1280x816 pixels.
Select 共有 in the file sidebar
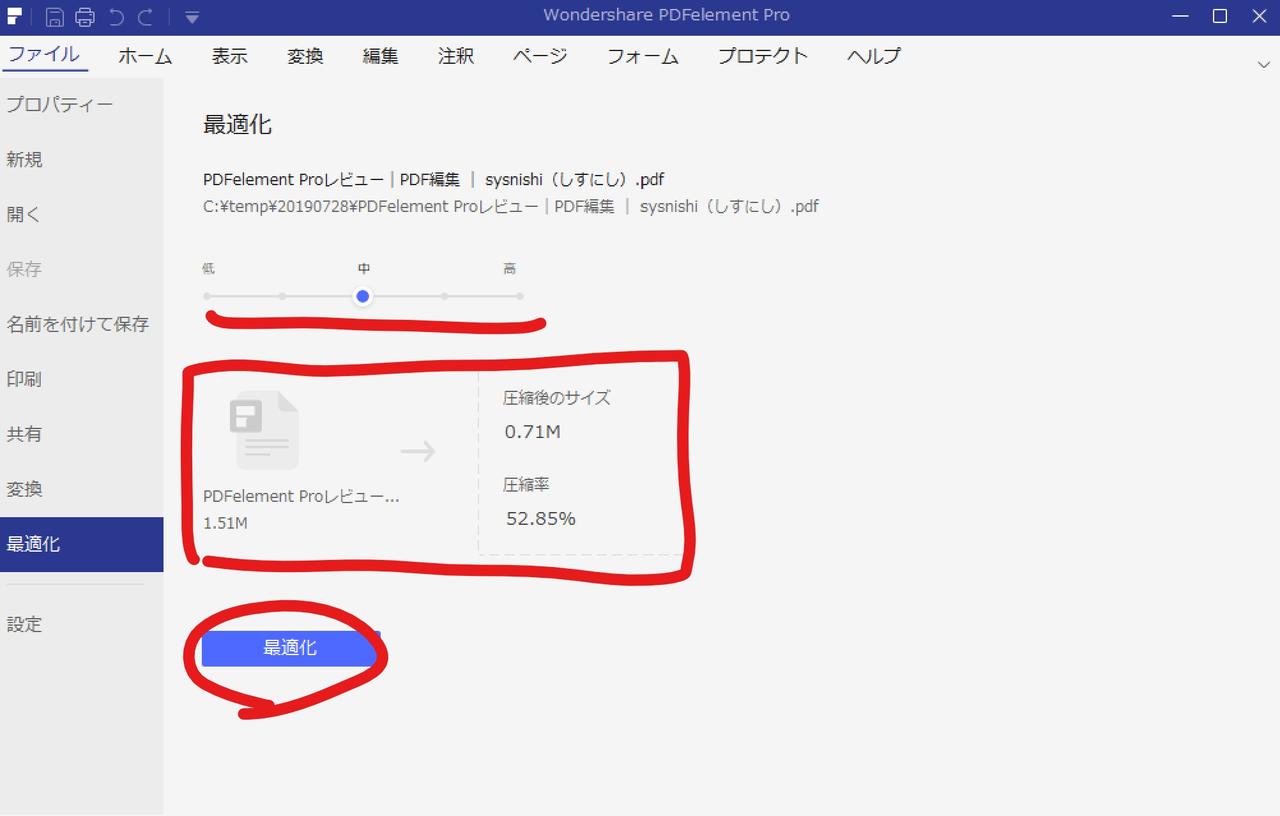click(81, 434)
